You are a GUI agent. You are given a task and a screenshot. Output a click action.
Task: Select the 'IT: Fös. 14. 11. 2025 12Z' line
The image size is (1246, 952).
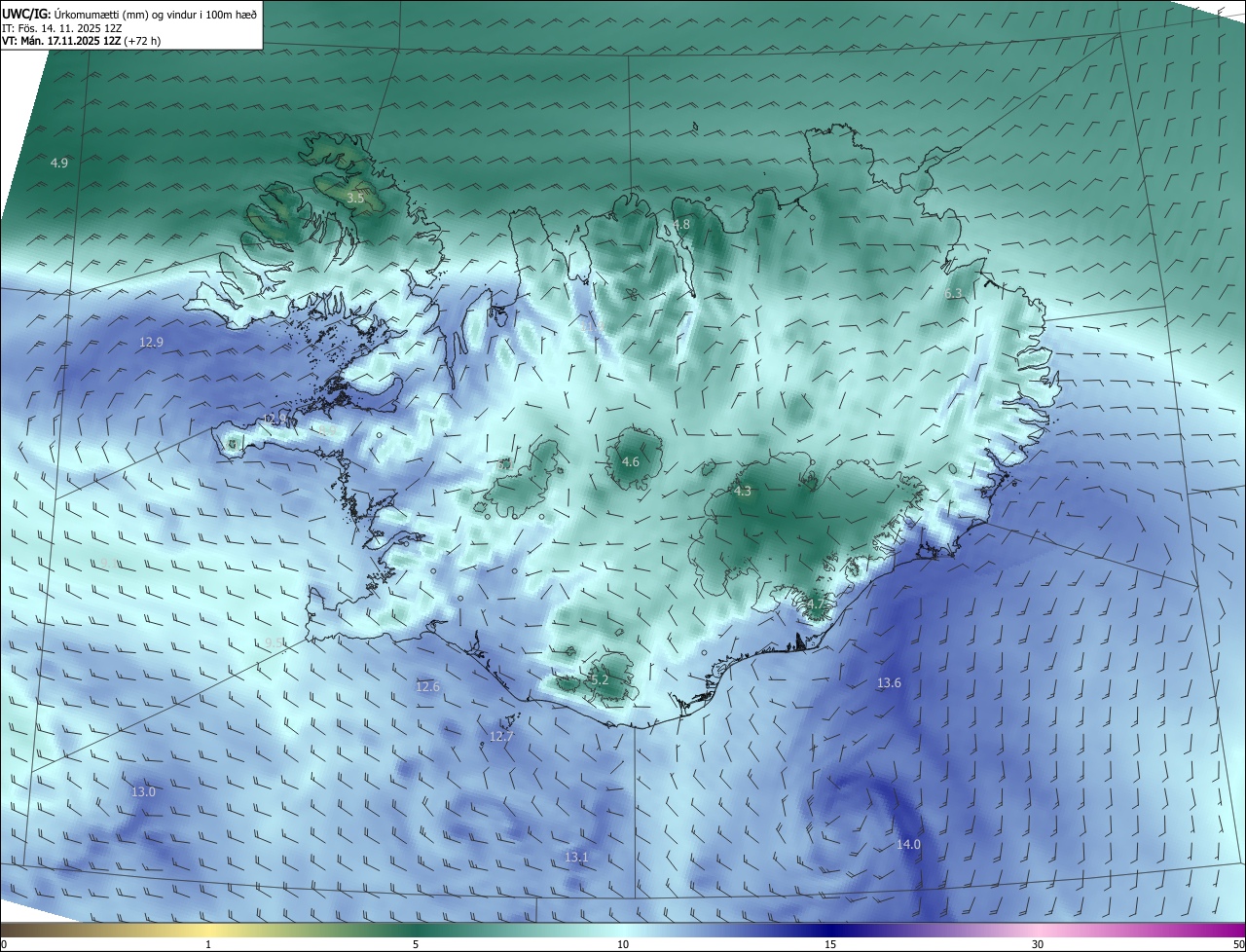click(62, 28)
